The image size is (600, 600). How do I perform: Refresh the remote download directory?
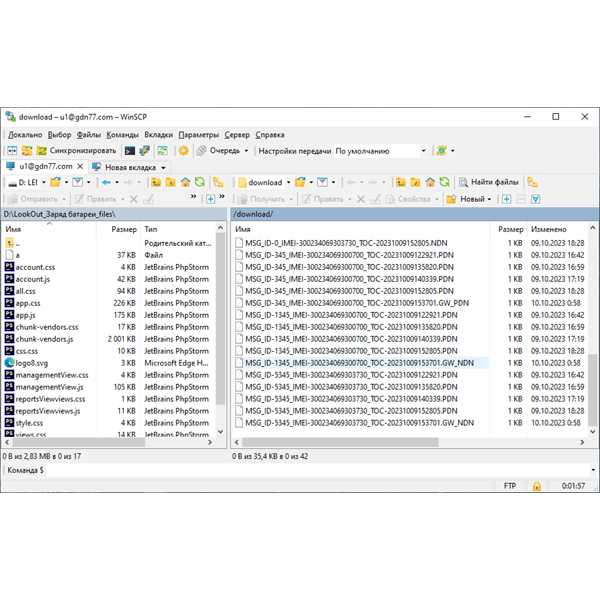click(x=444, y=182)
